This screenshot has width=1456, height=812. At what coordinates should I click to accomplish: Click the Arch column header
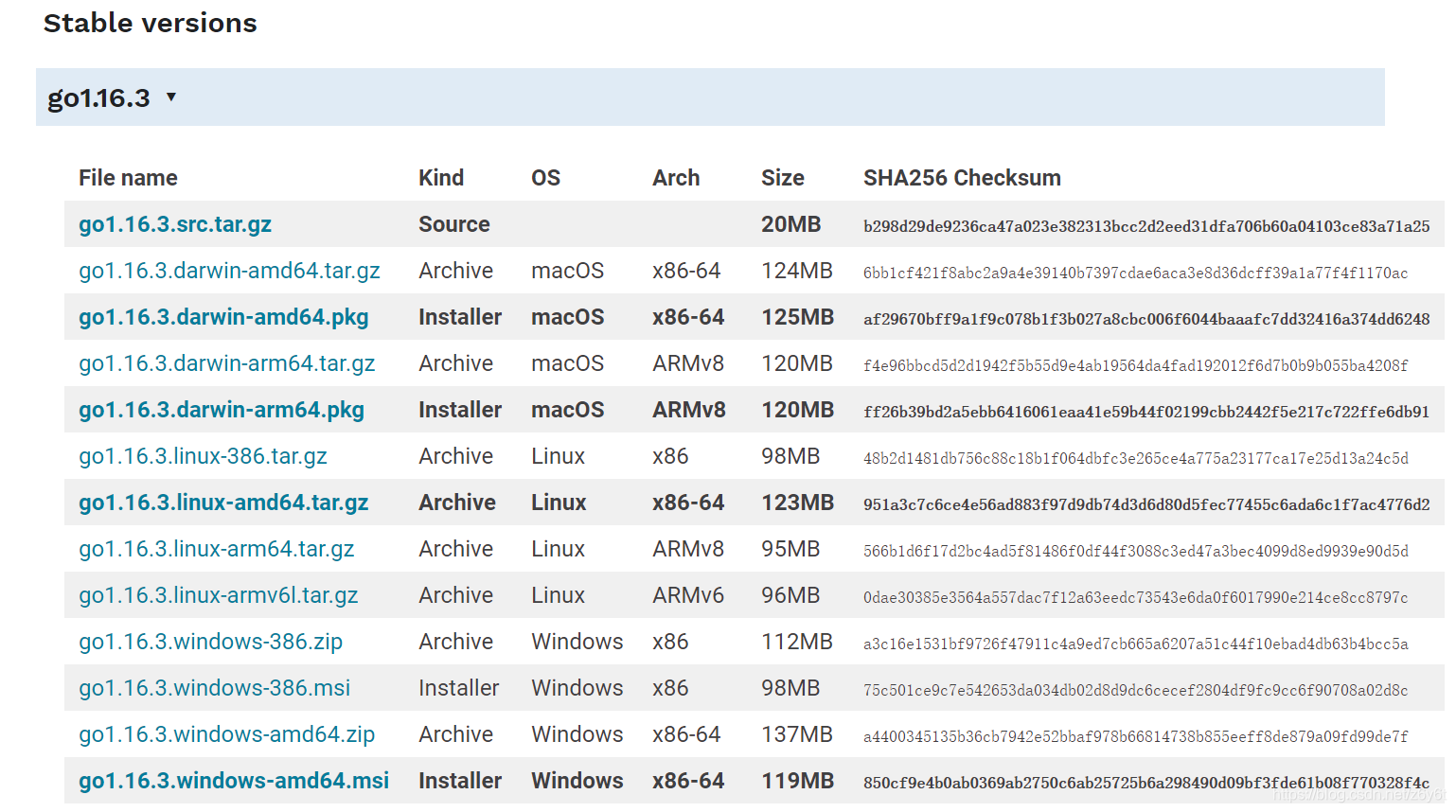[x=676, y=178]
